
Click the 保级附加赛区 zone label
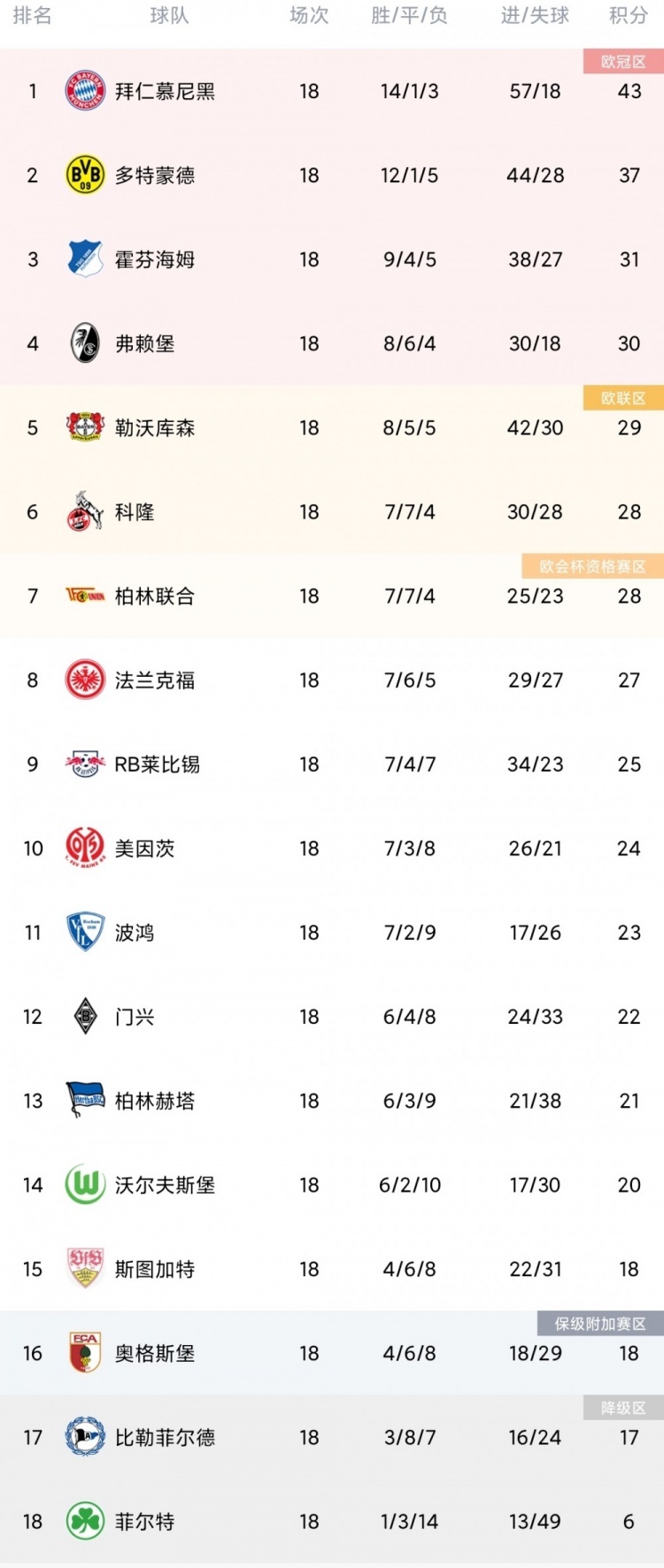(x=600, y=1323)
